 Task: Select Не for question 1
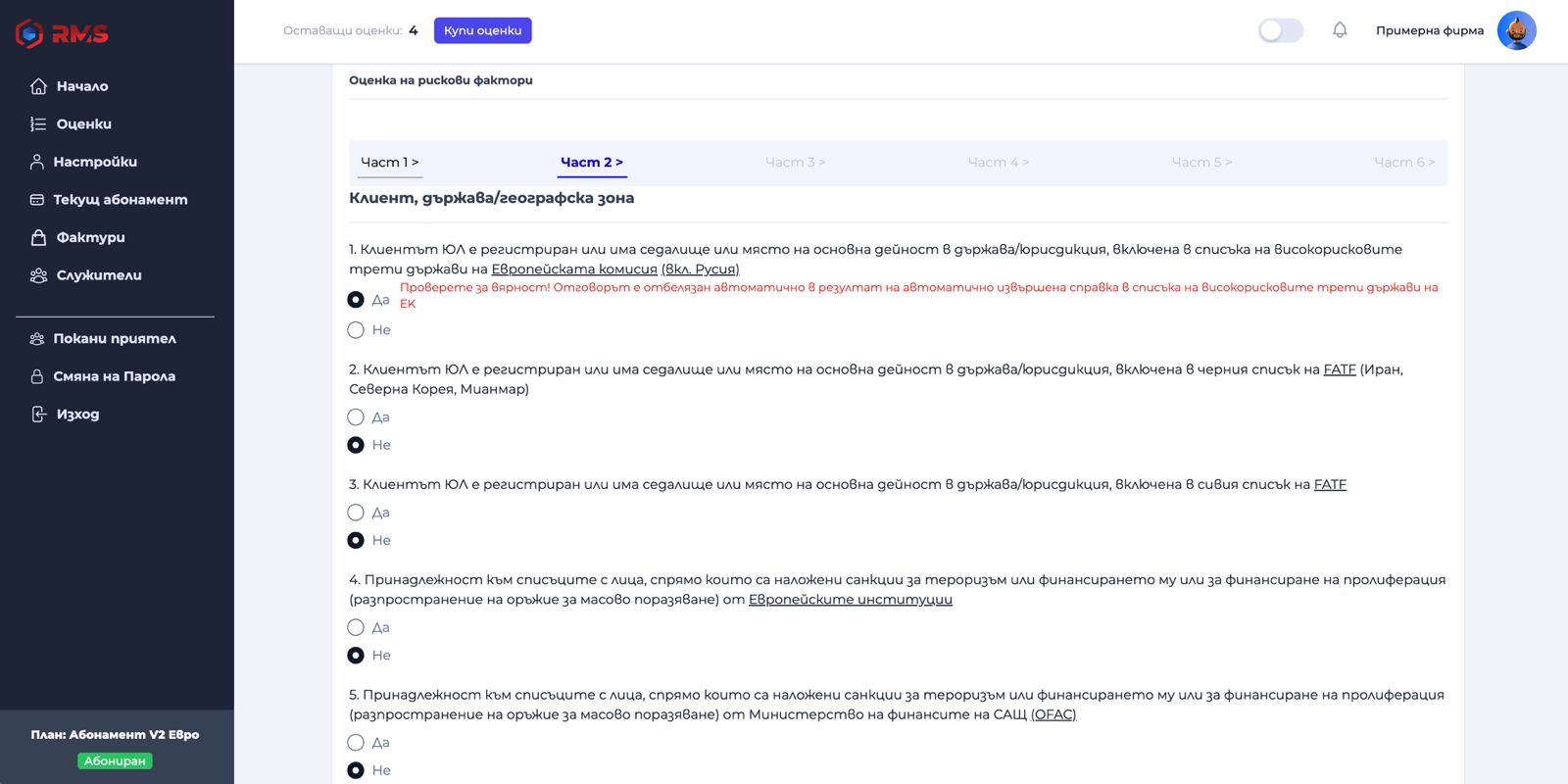point(356,330)
